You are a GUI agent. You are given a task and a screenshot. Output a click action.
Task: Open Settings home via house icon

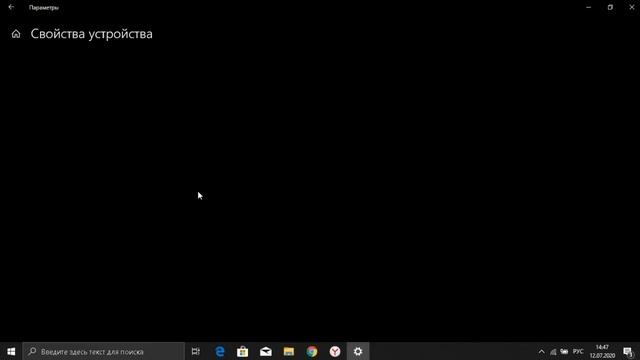(x=16, y=34)
